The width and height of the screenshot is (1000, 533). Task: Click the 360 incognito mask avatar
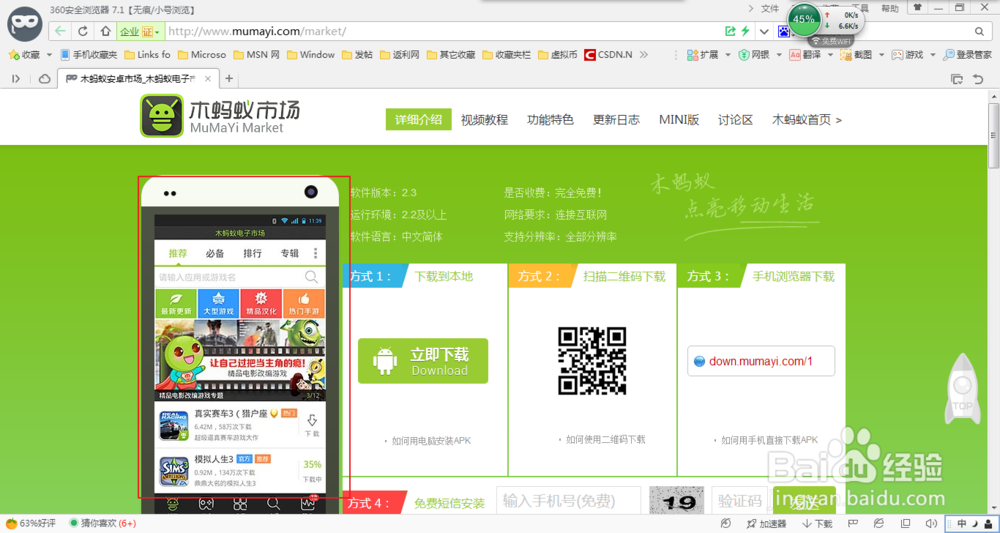point(25,26)
